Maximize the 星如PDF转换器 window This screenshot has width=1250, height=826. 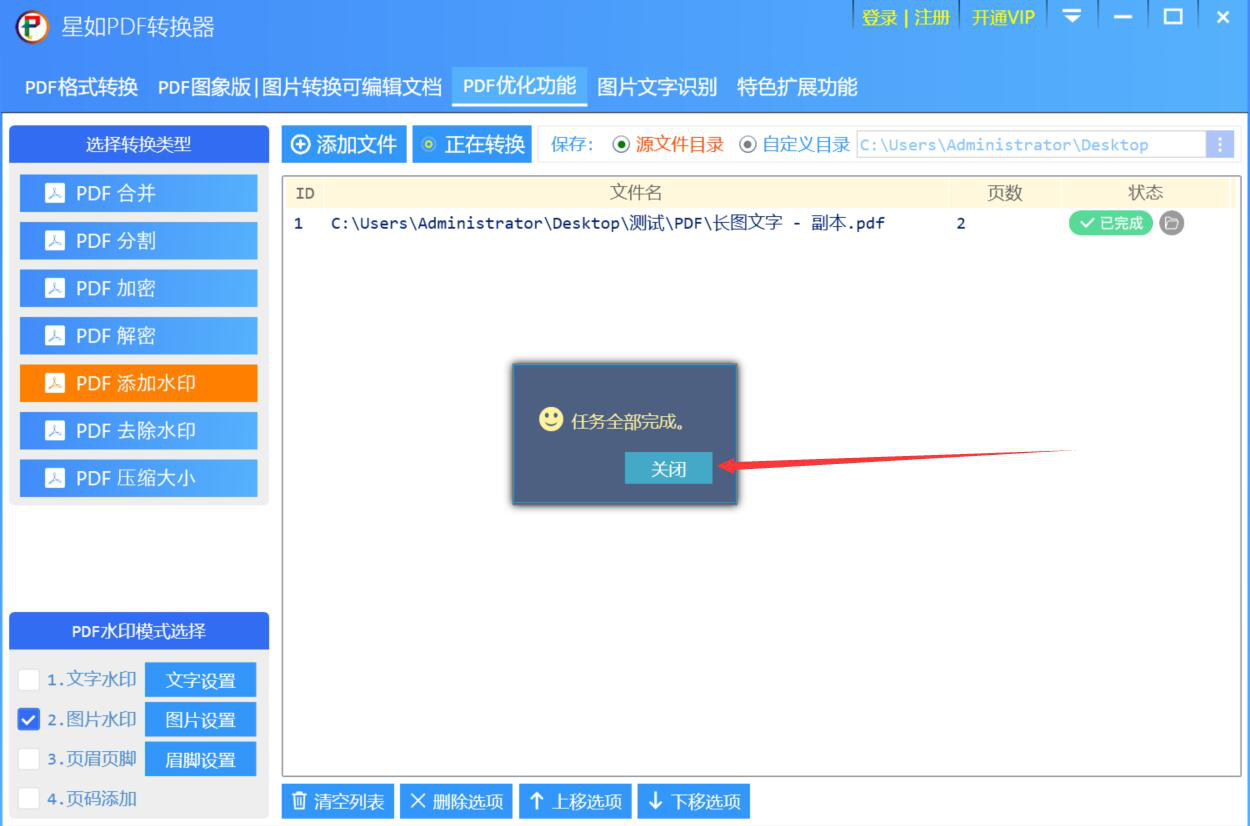[x=1173, y=17]
